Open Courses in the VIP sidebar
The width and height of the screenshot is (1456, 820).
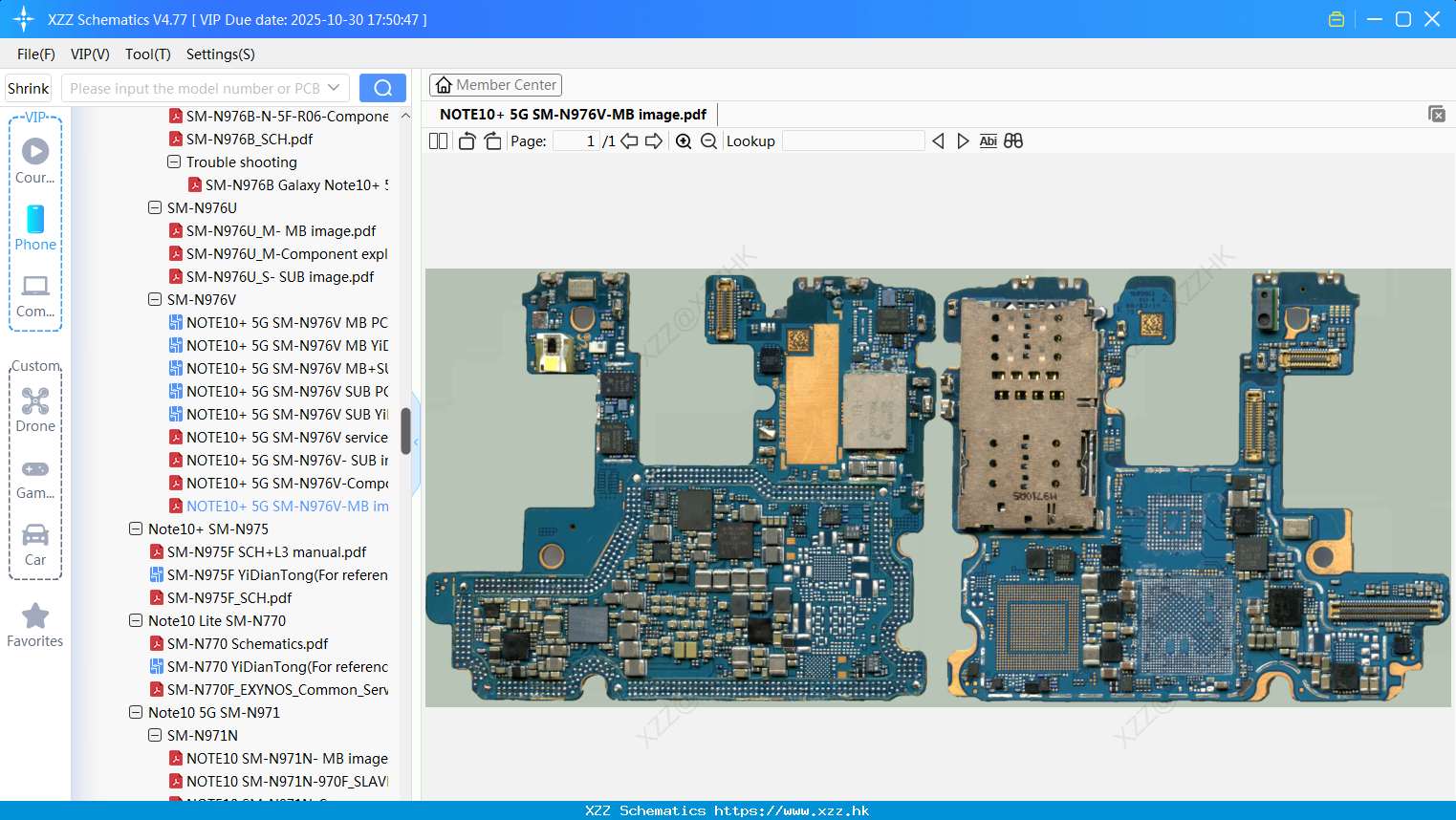35,161
